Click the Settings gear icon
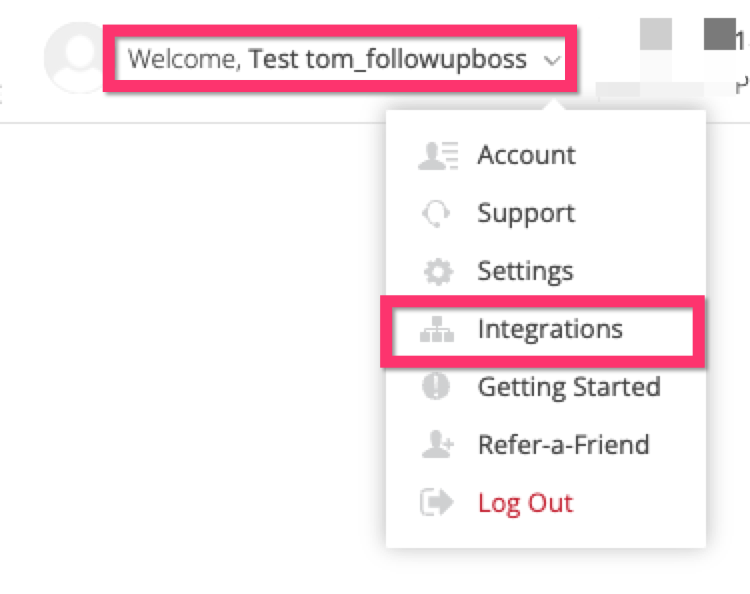The width and height of the screenshot is (750, 594). pos(438,272)
